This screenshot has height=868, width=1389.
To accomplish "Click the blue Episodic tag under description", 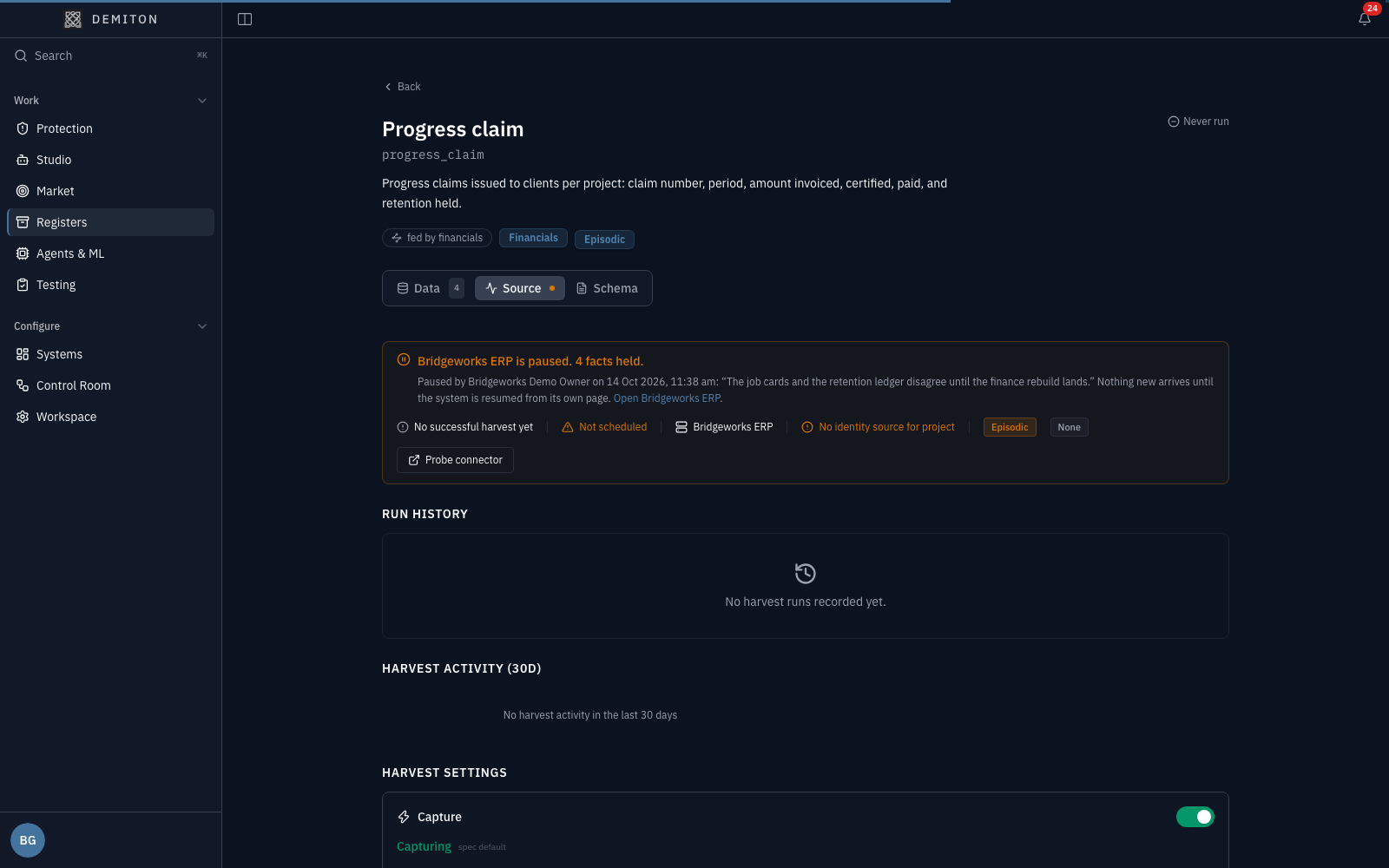I will (604, 240).
